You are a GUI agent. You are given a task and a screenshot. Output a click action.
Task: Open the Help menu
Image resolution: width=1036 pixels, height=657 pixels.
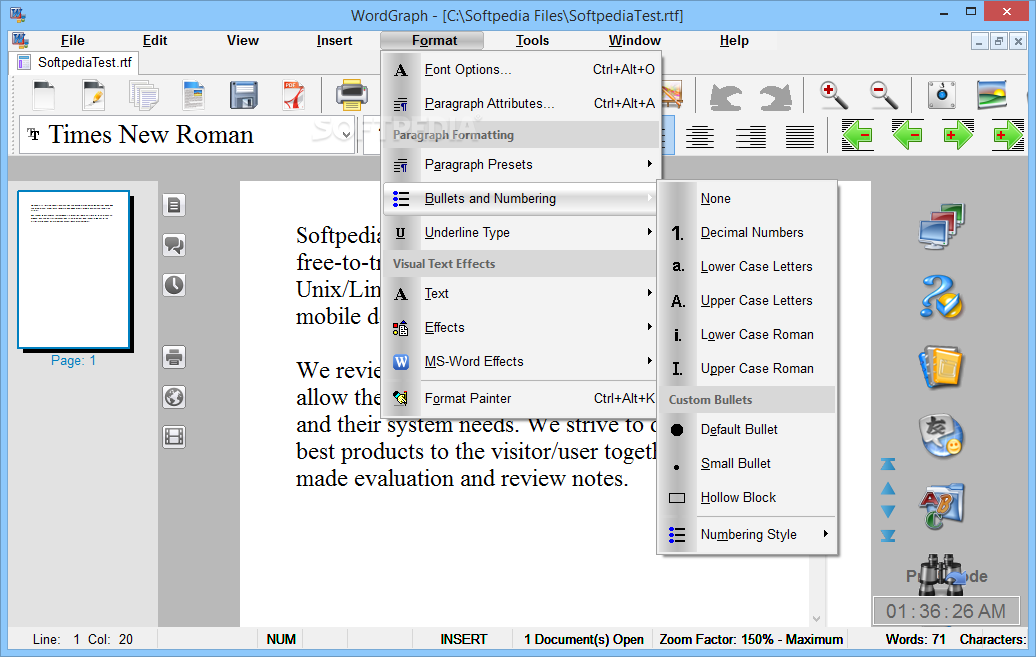click(x=734, y=40)
